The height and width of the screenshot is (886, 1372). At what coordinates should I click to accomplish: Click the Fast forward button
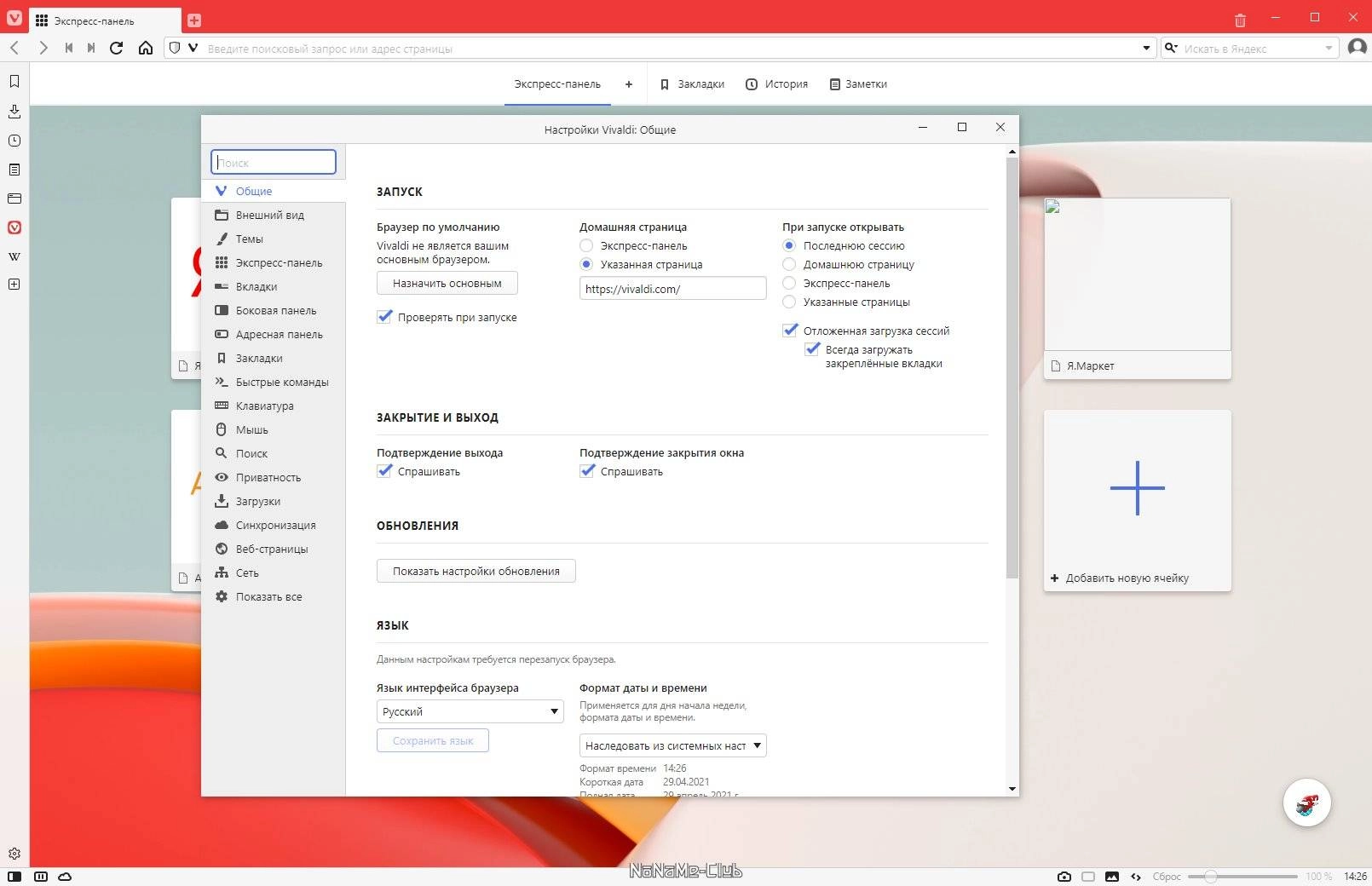click(x=91, y=48)
